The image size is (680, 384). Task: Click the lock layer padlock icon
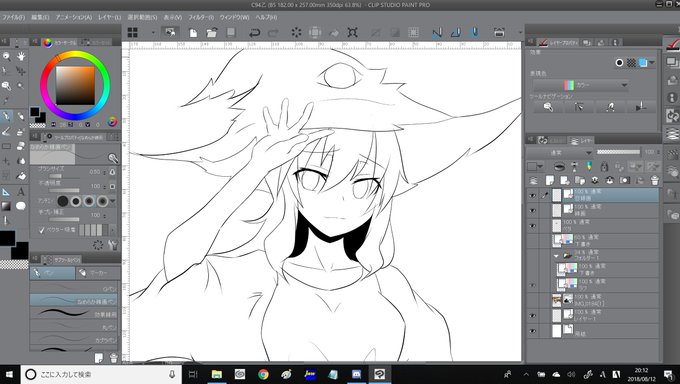point(604,166)
